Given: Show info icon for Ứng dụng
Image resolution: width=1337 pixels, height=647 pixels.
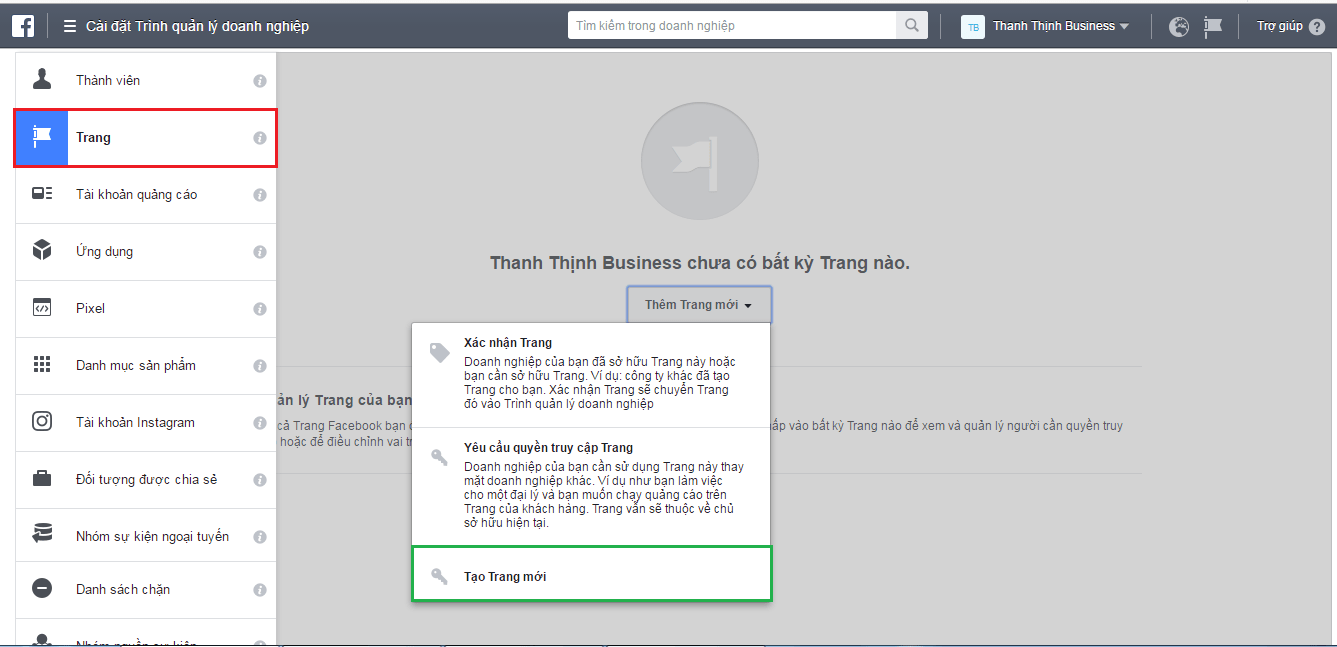Looking at the screenshot, I should point(260,252).
